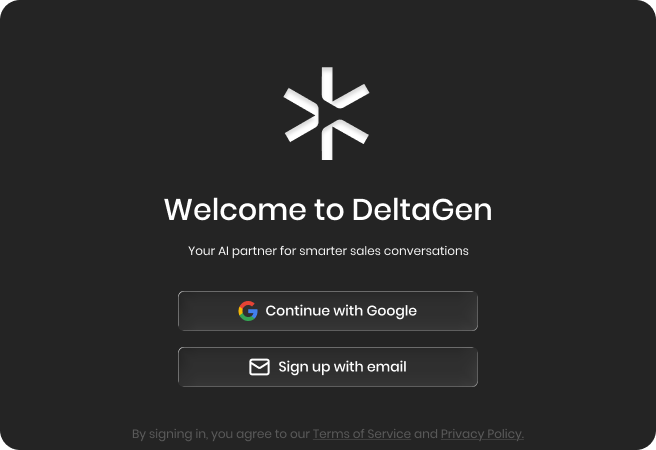Continue with Google sign-in

tap(328, 311)
